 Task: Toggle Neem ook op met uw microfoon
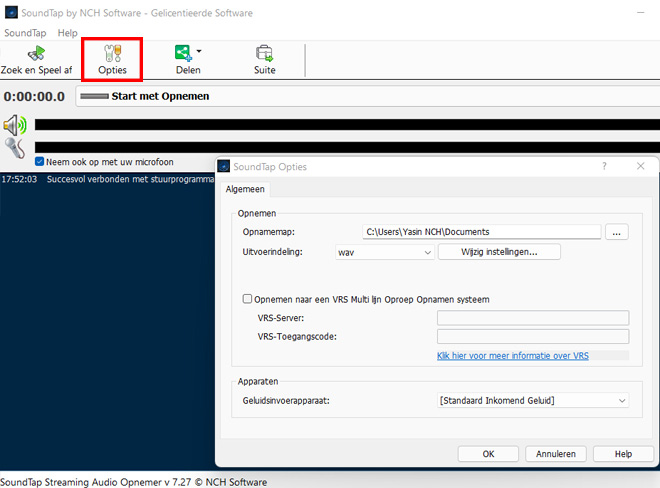40,162
